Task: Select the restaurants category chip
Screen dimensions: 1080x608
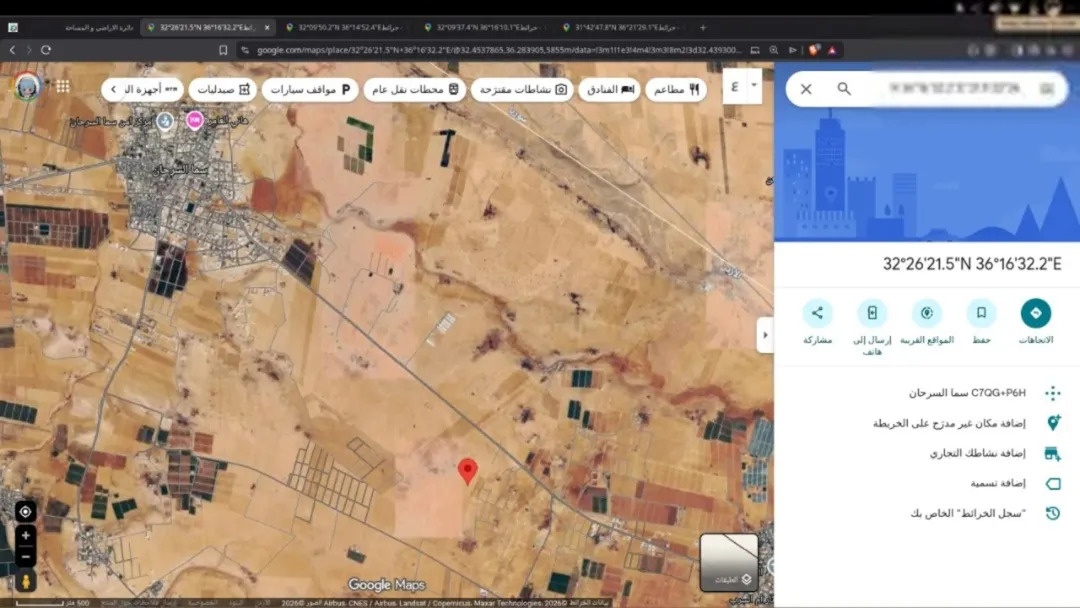Action: click(676, 90)
